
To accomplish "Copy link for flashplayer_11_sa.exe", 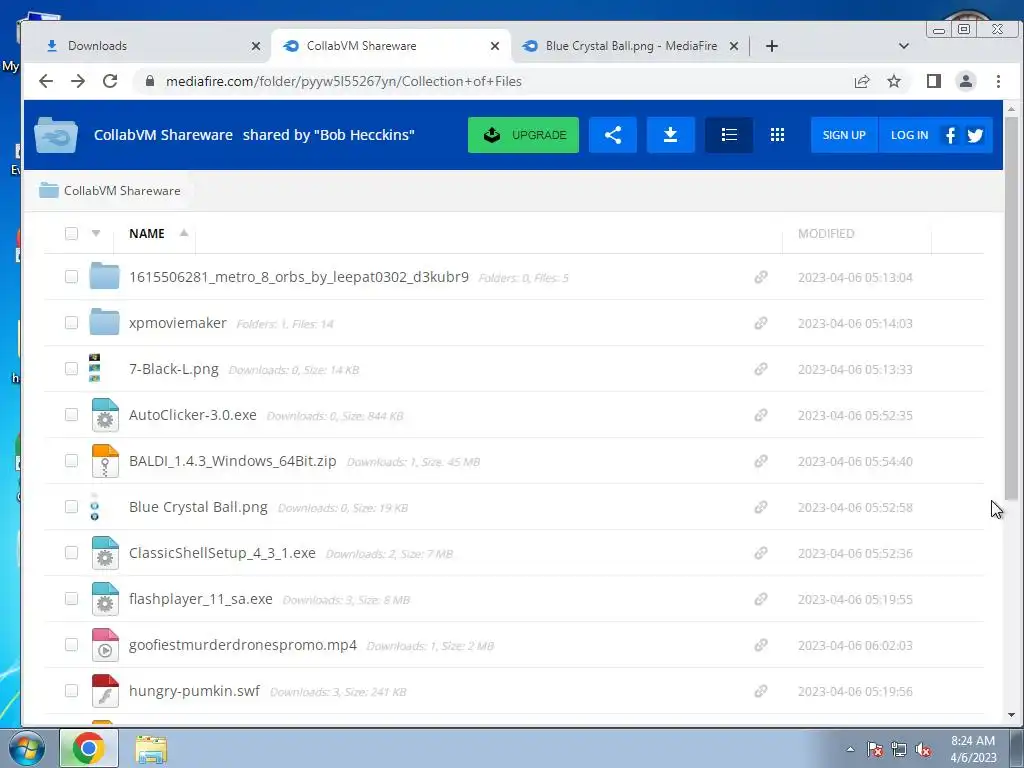I will pos(761,599).
